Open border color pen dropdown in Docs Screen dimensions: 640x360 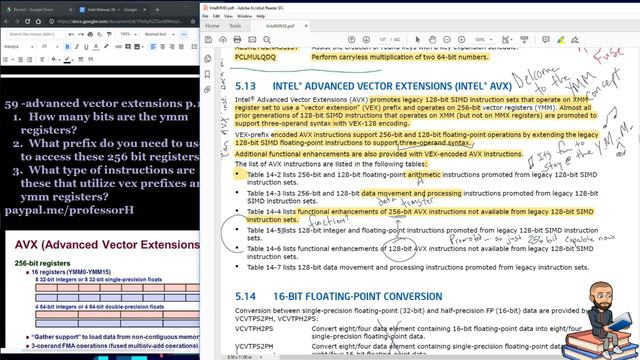(69, 60)
